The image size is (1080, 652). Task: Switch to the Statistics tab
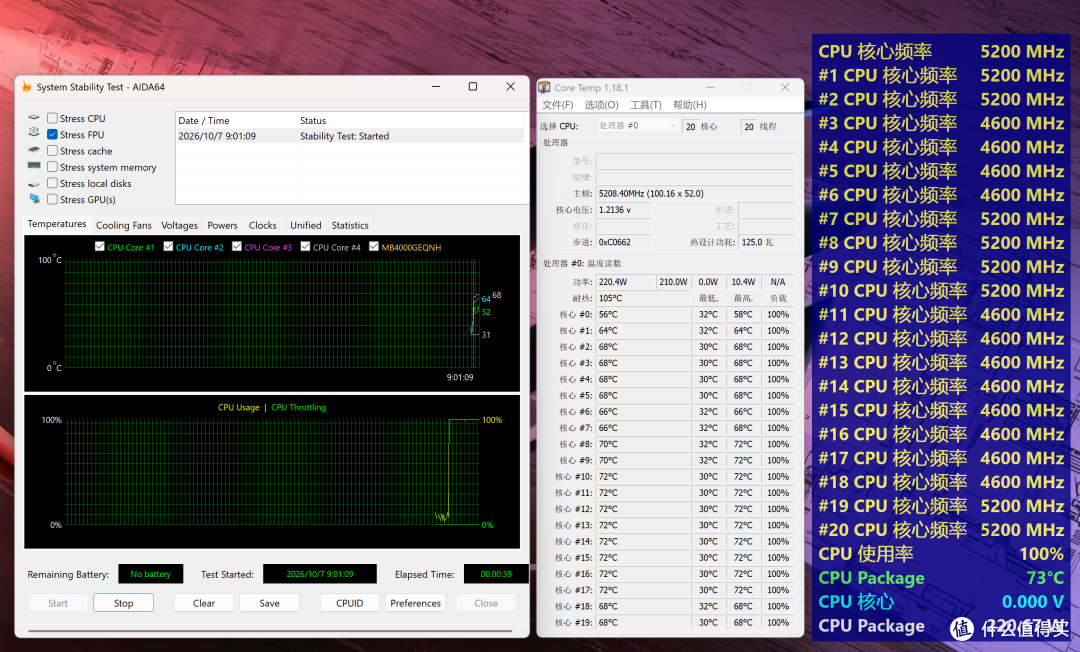(x=350, y=225)
